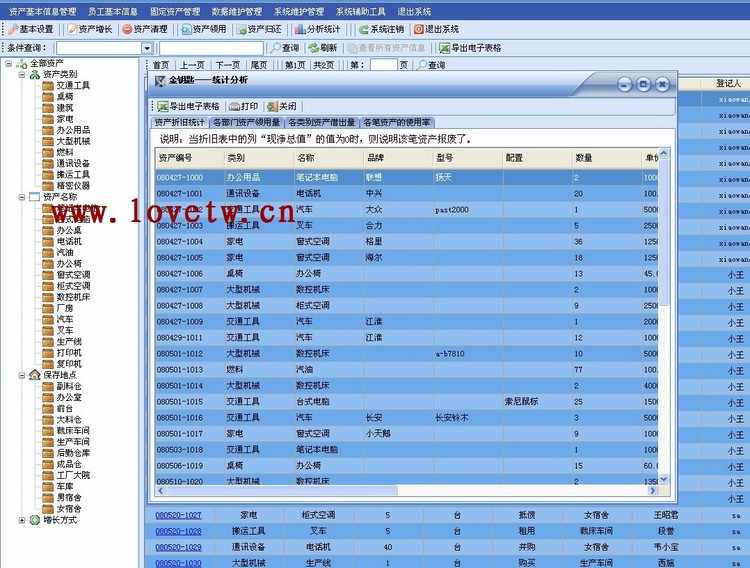Screen dimensions: 750x568
Task: Select the 交通工具 folder in the tree
Action: [66, 86]
